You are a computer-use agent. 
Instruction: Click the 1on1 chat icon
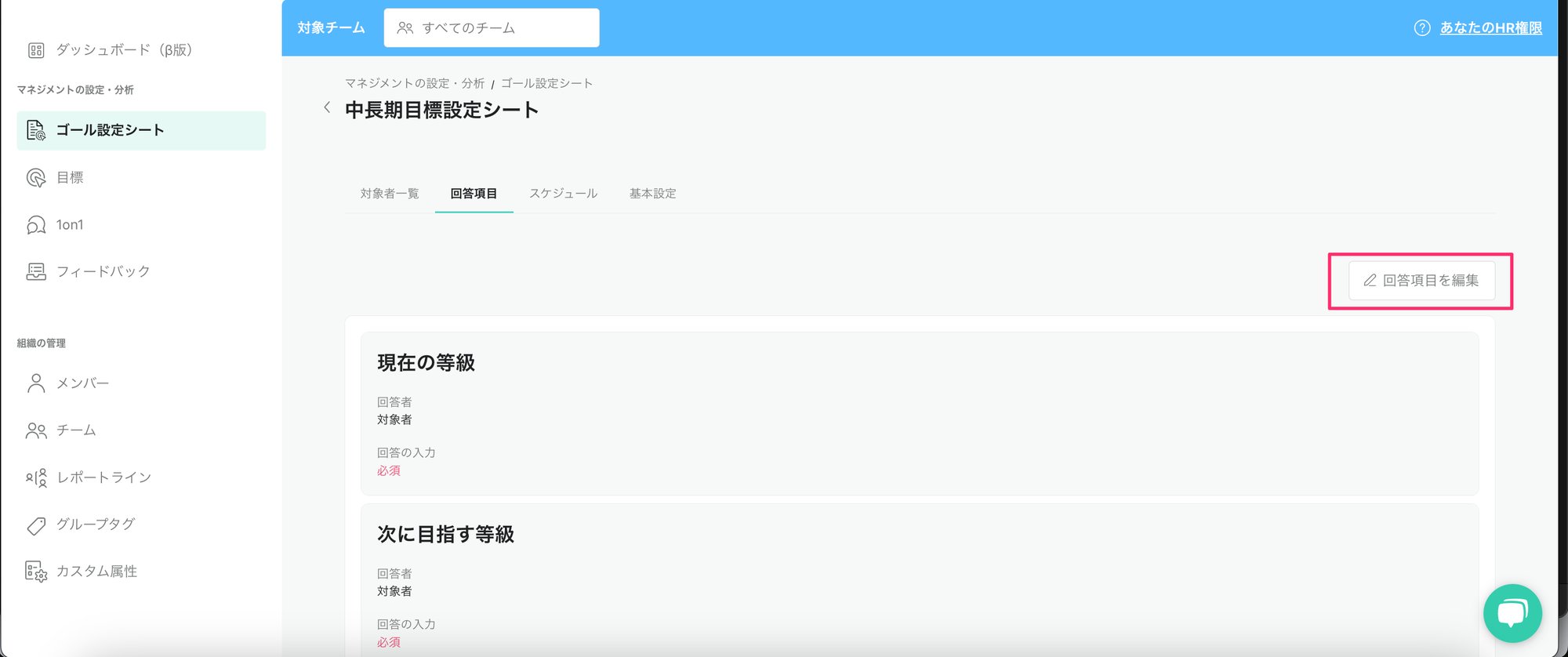tap(36, 225)
